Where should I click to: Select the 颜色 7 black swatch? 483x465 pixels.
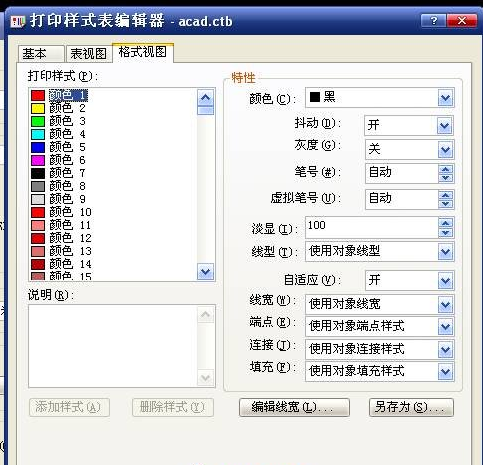38,173
